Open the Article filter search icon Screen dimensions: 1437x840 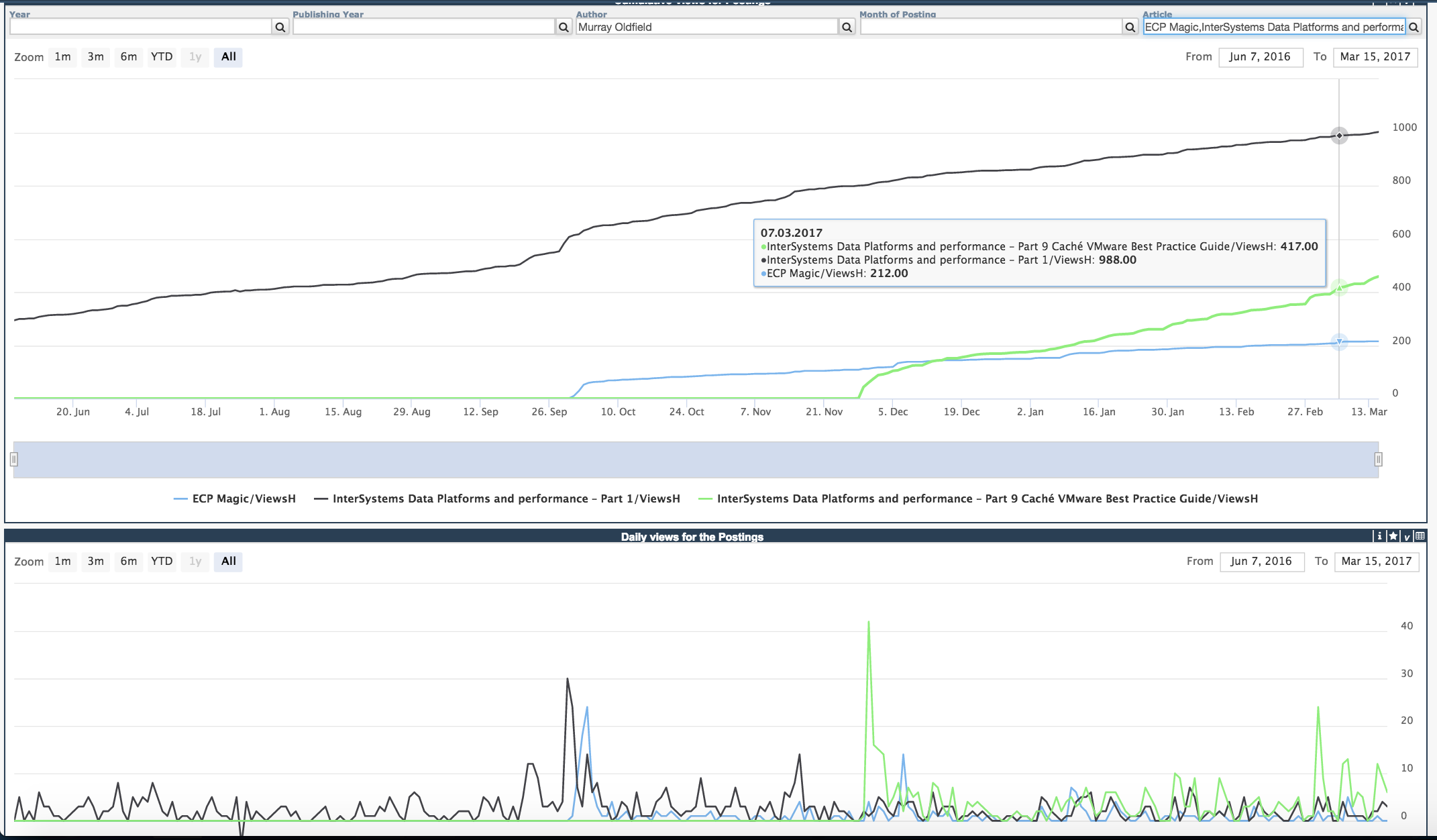[x=1414, y=27]
